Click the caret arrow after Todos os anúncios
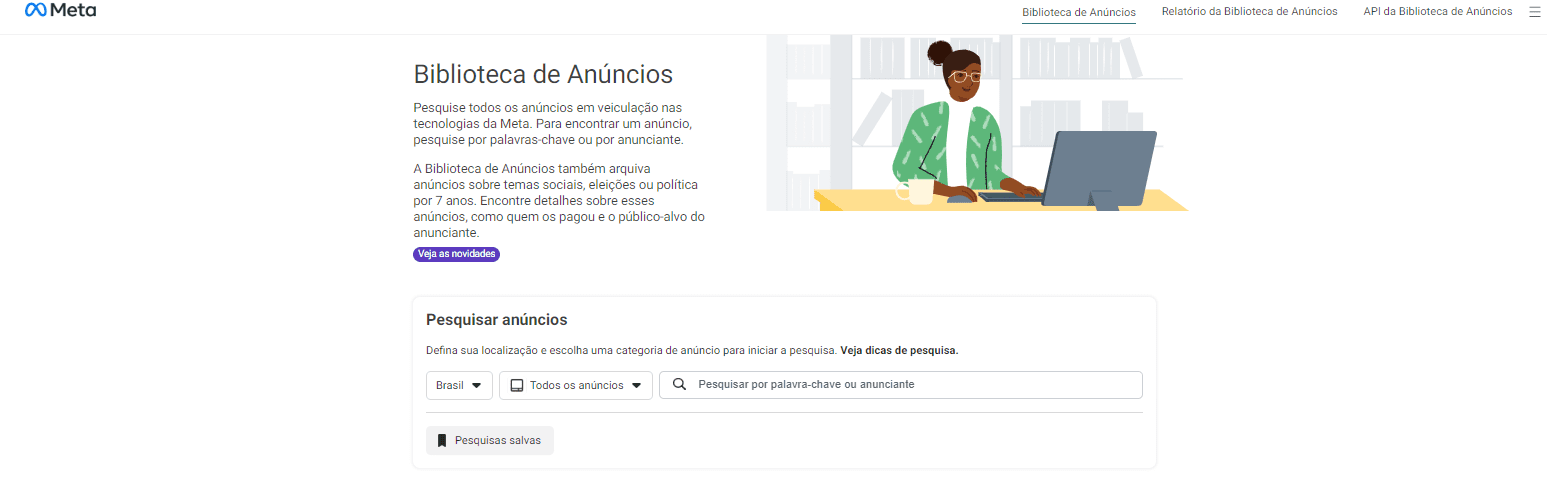The image size is (1547, 479). 636,386
